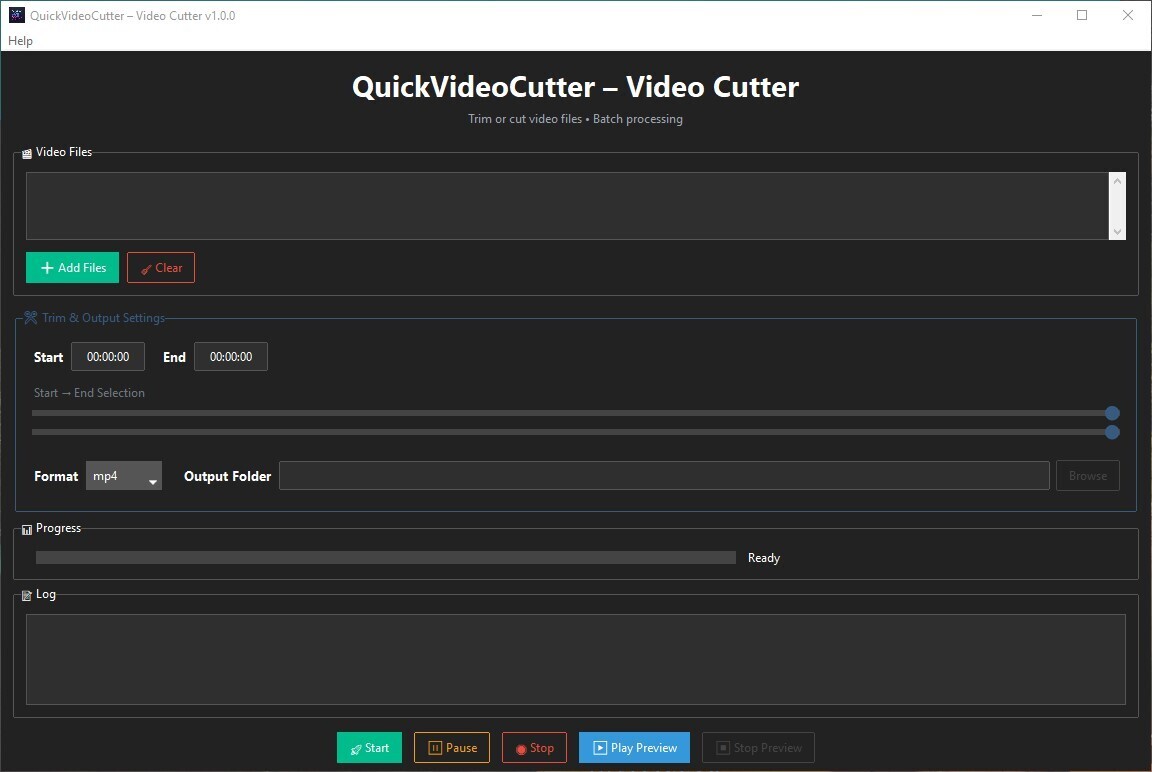The height and width of the screenshot is (772, 1152).
Task: Click the Log section icon
Action: (x=27, y=596)
